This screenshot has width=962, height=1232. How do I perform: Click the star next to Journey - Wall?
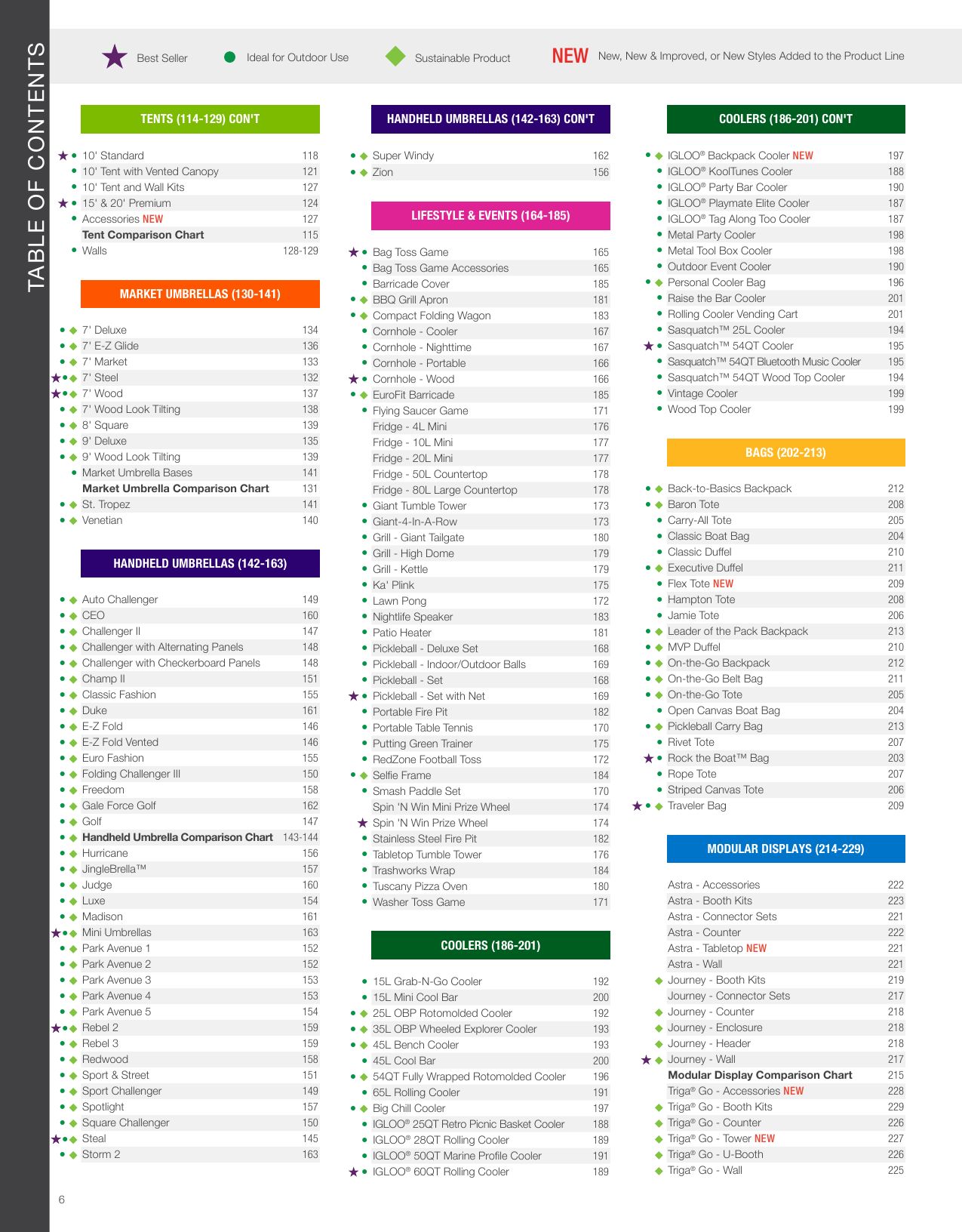pyautogui.click(x=647, y=1059)
